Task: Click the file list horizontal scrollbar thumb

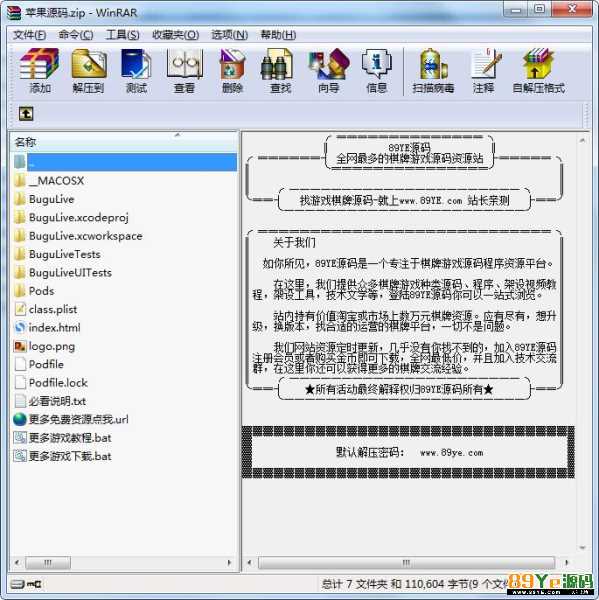Action: [x=48, y=562]
